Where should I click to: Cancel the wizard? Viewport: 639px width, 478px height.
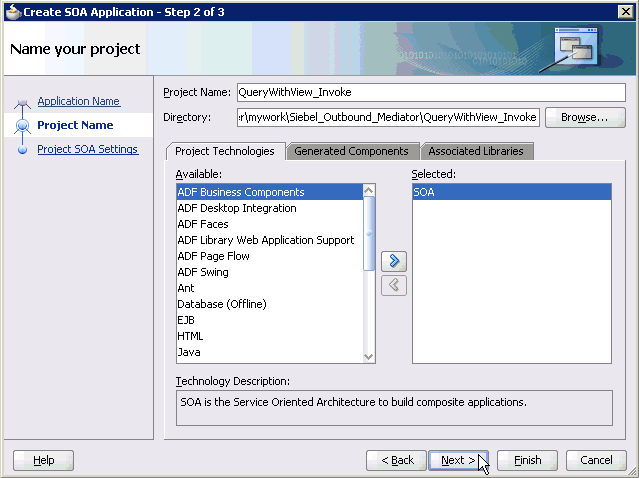596,460
